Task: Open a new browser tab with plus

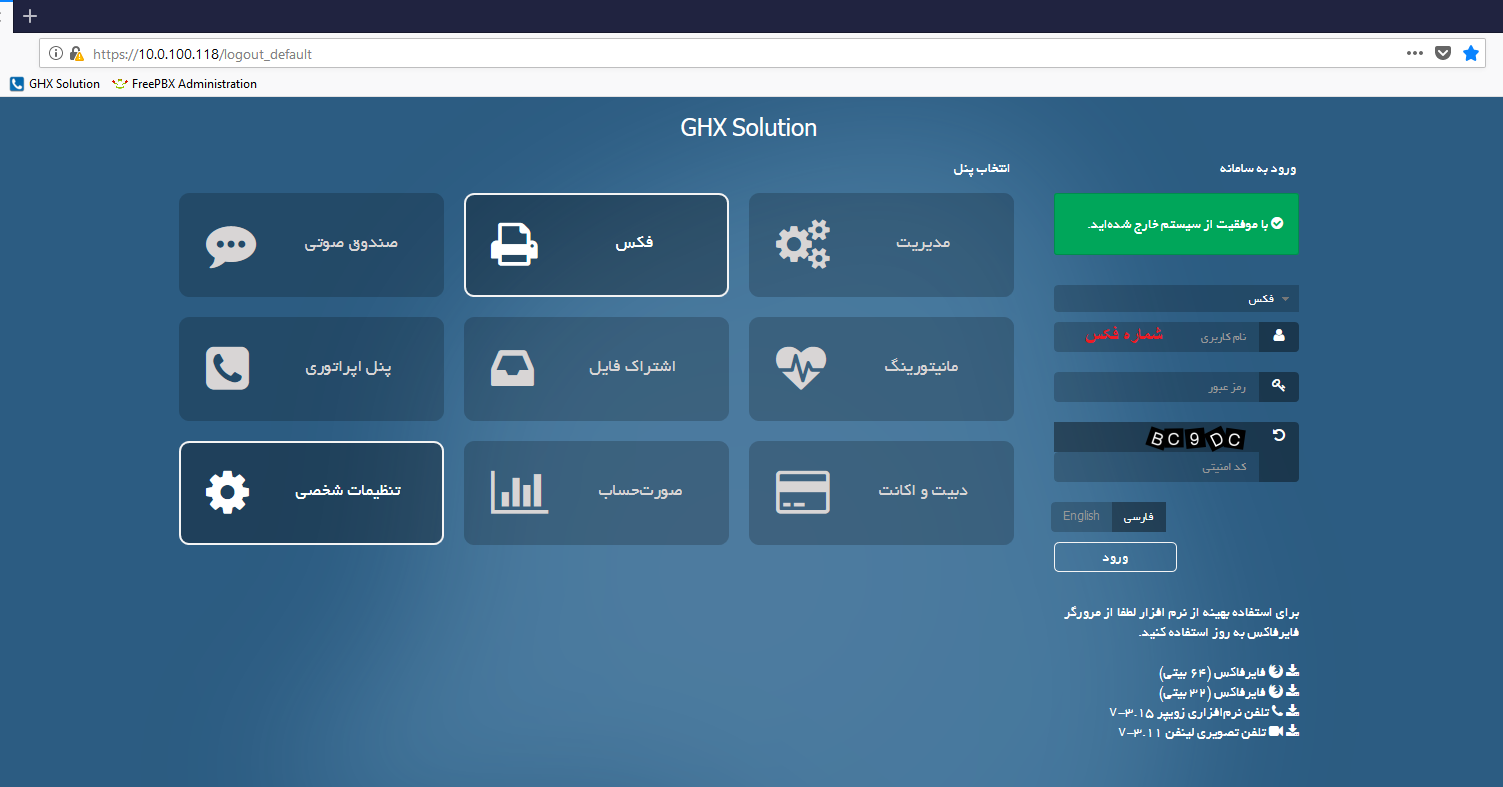Action: click(x=30, y=16)
